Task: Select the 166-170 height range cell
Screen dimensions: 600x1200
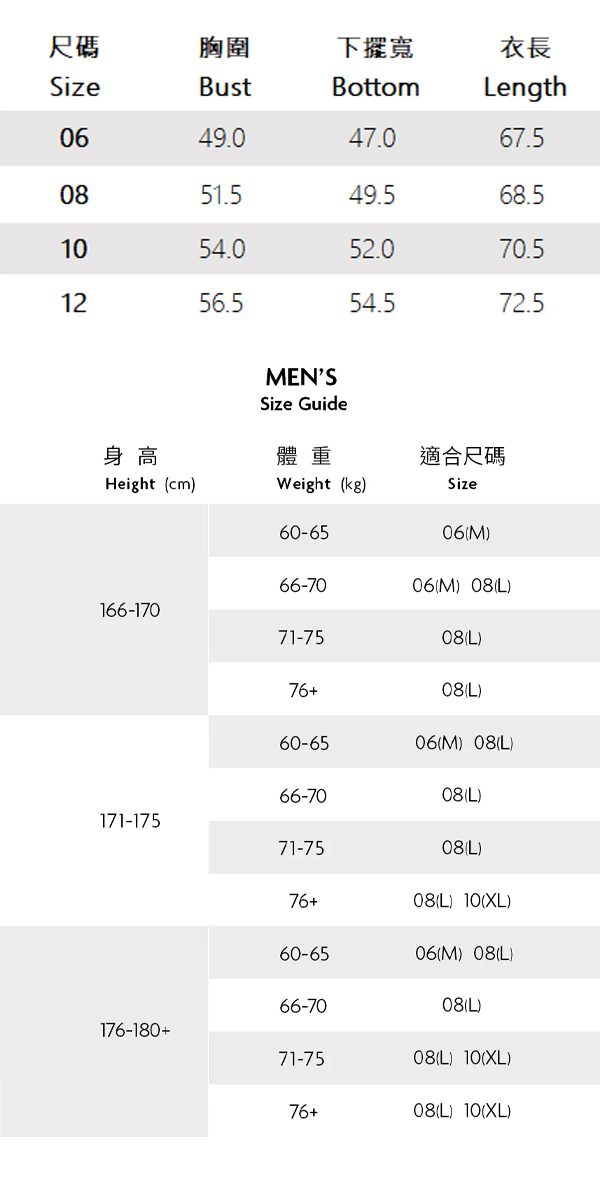Action: pyautogui.click(x=130, y=610)
